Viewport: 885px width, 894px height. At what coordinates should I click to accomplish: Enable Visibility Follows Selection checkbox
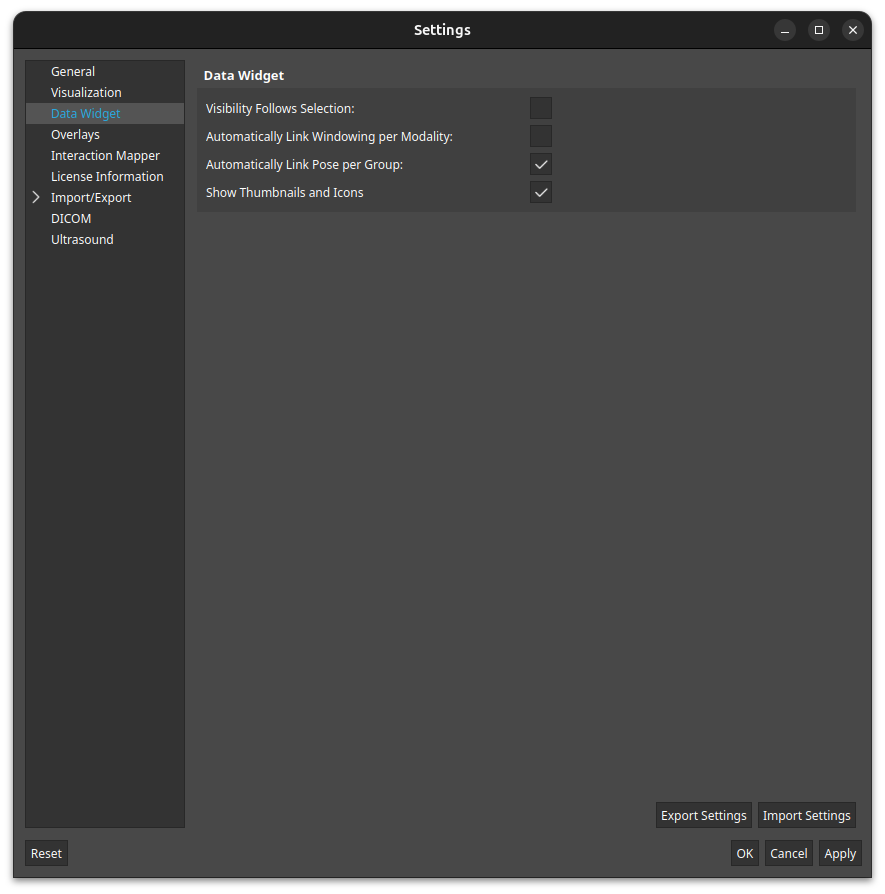541,108
